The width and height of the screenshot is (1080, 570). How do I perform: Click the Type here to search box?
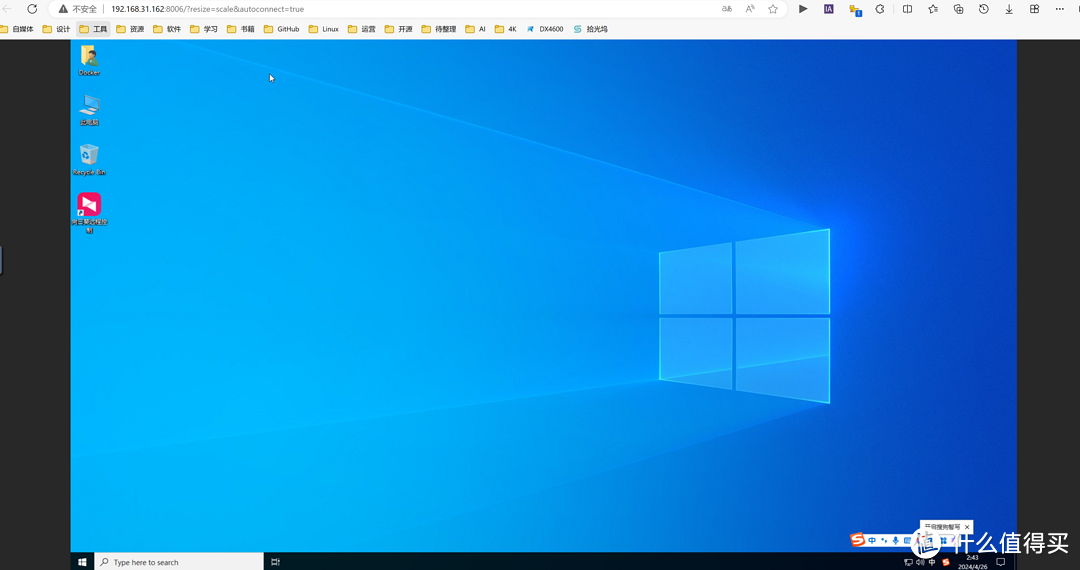coord(179,562)
